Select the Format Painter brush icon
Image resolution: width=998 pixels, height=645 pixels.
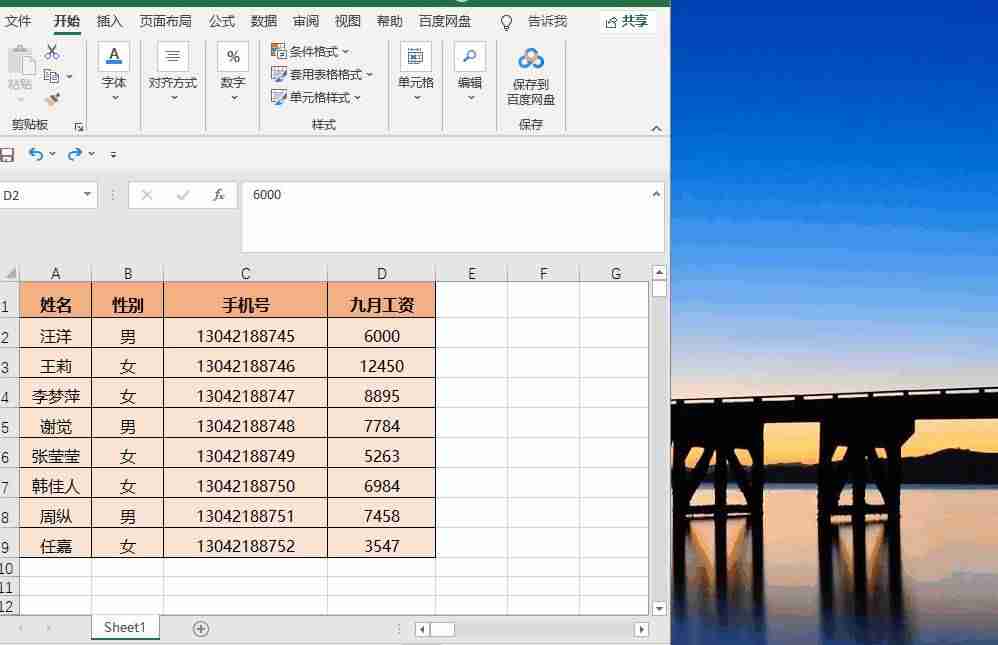coord(52,100)
